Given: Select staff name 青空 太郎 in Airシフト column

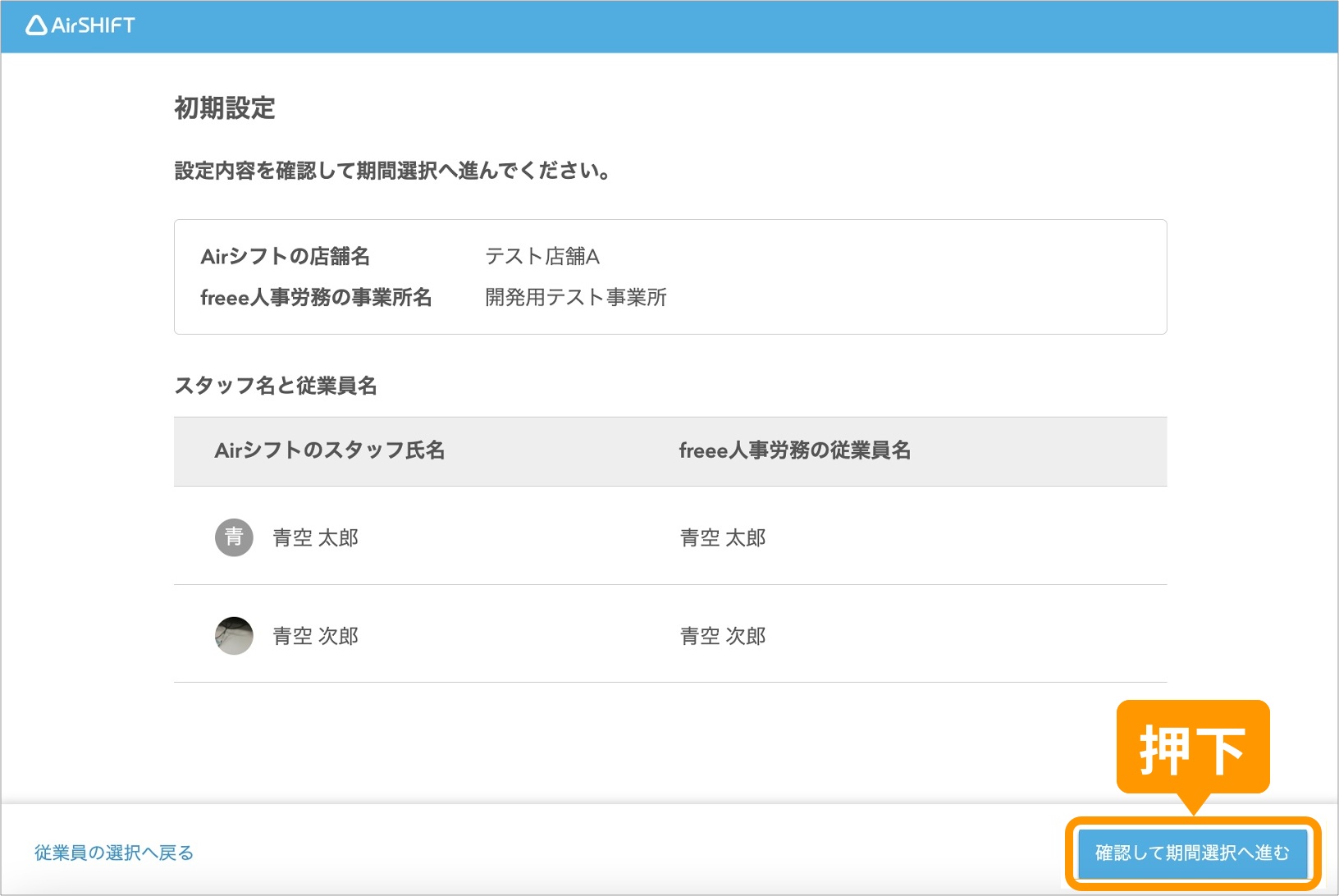Looking at the screenshot, I should pos(315,537).
